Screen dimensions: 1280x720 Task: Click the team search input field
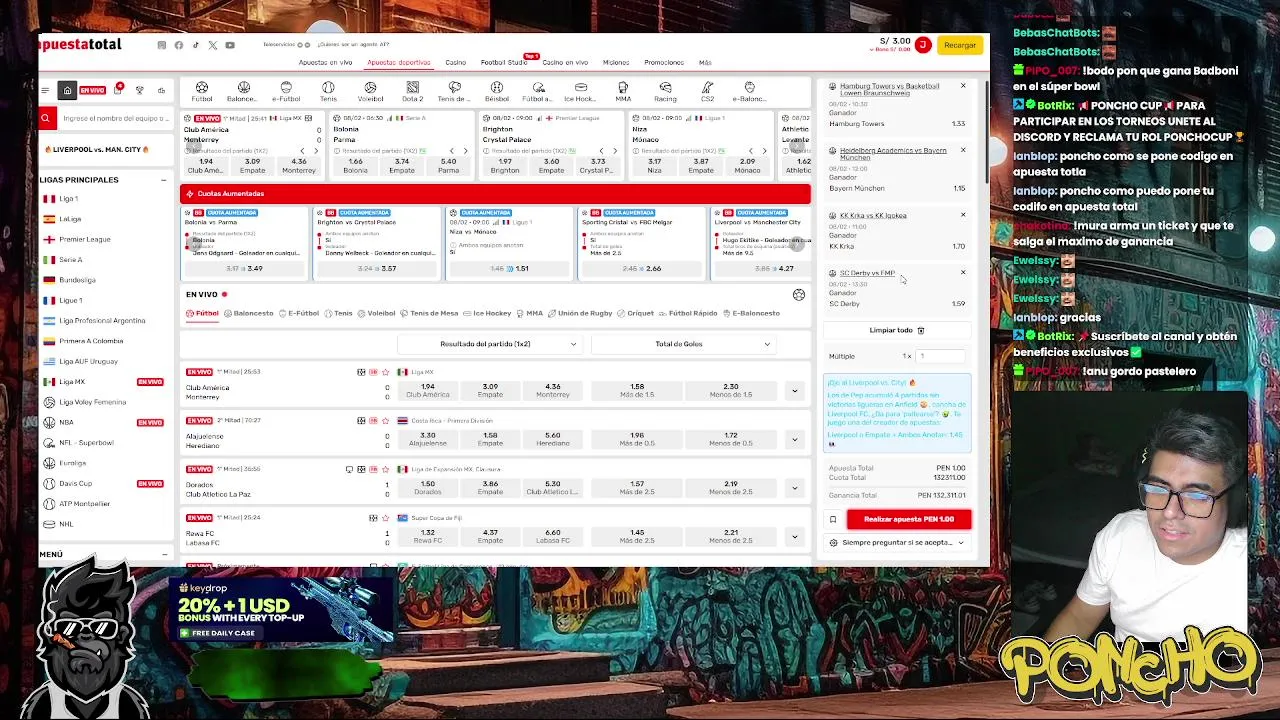[x=115, y=118]
